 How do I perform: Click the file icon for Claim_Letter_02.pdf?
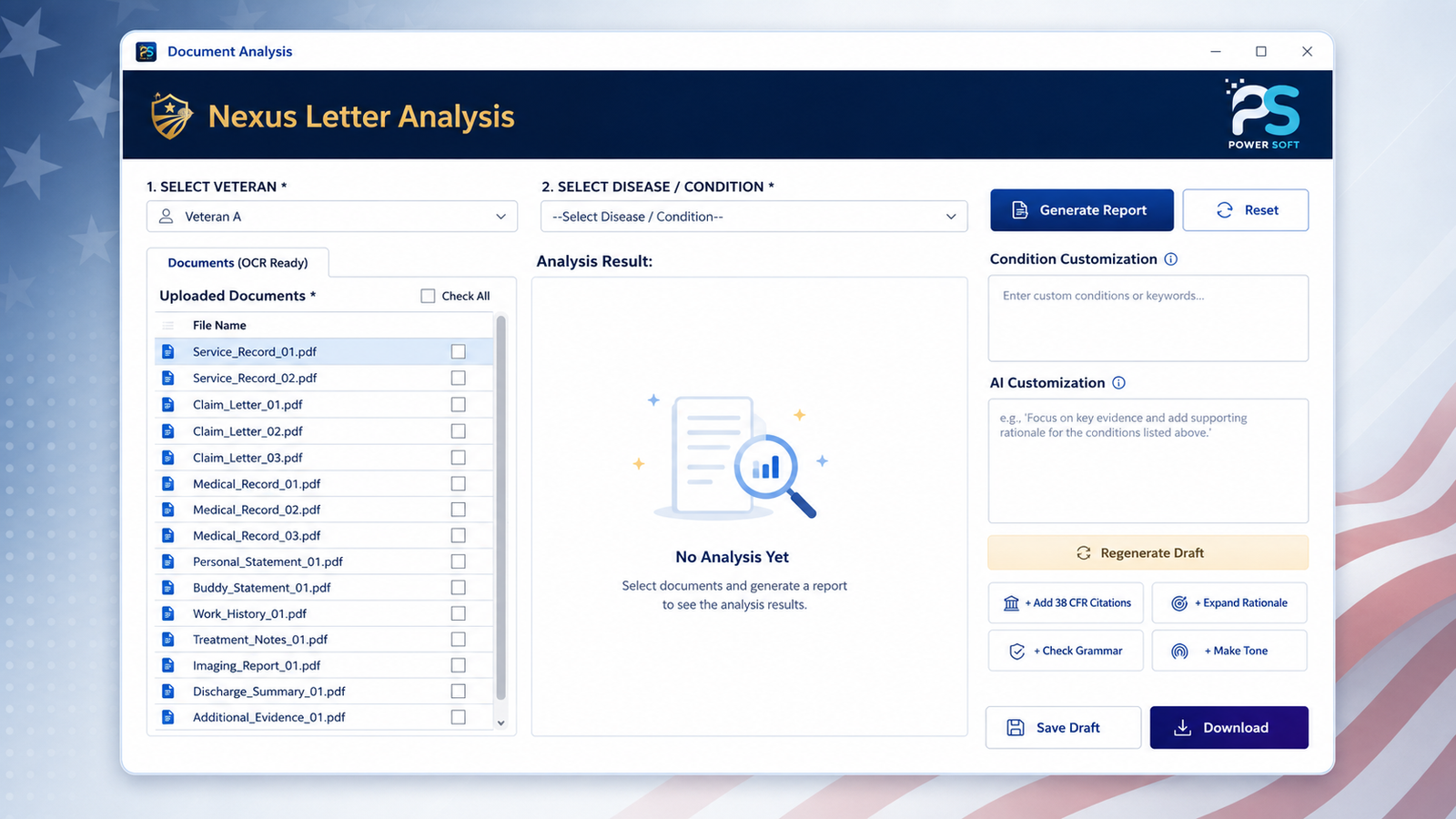168,430
